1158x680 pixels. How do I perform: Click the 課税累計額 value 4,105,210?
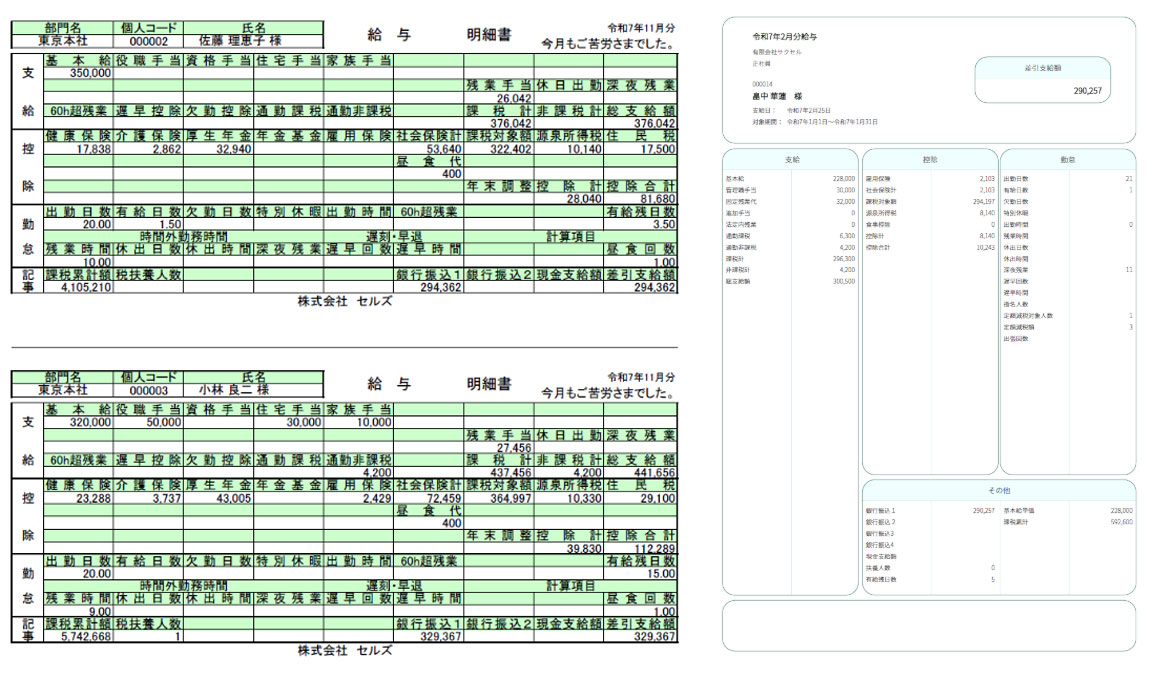pyautogui.click(x=79, y=287)
